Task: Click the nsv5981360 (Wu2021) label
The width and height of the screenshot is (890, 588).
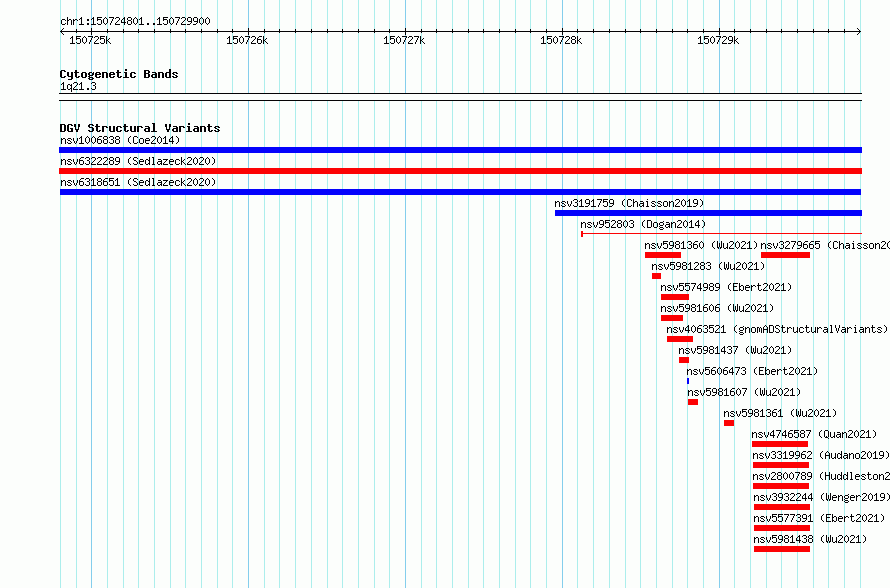Action: [701, 245]
